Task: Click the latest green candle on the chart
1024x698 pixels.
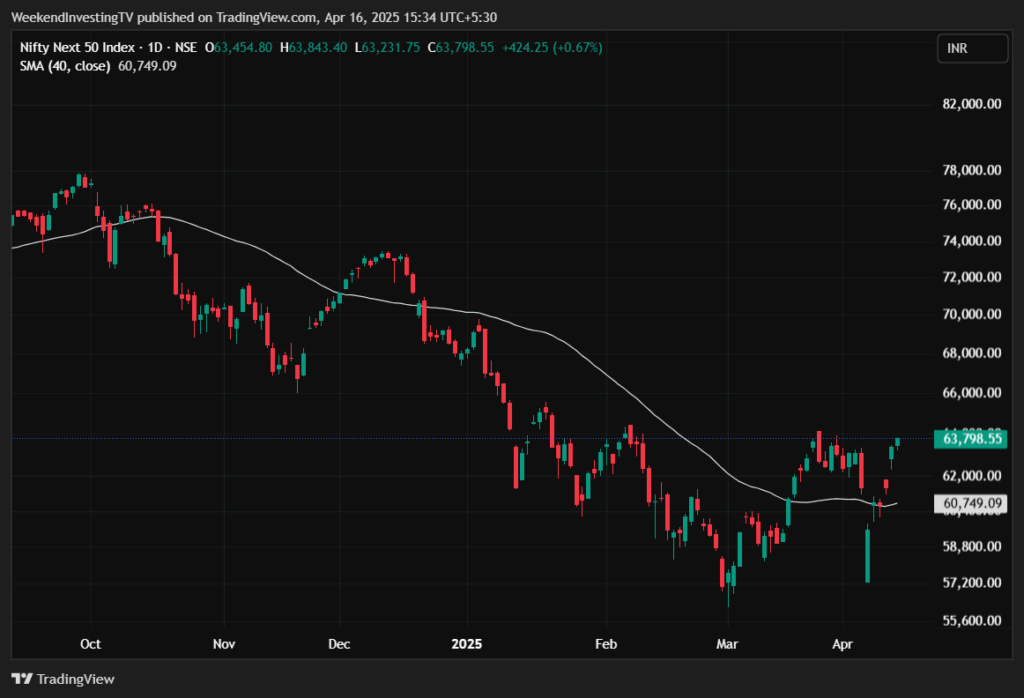Action: tap(898, 442)
